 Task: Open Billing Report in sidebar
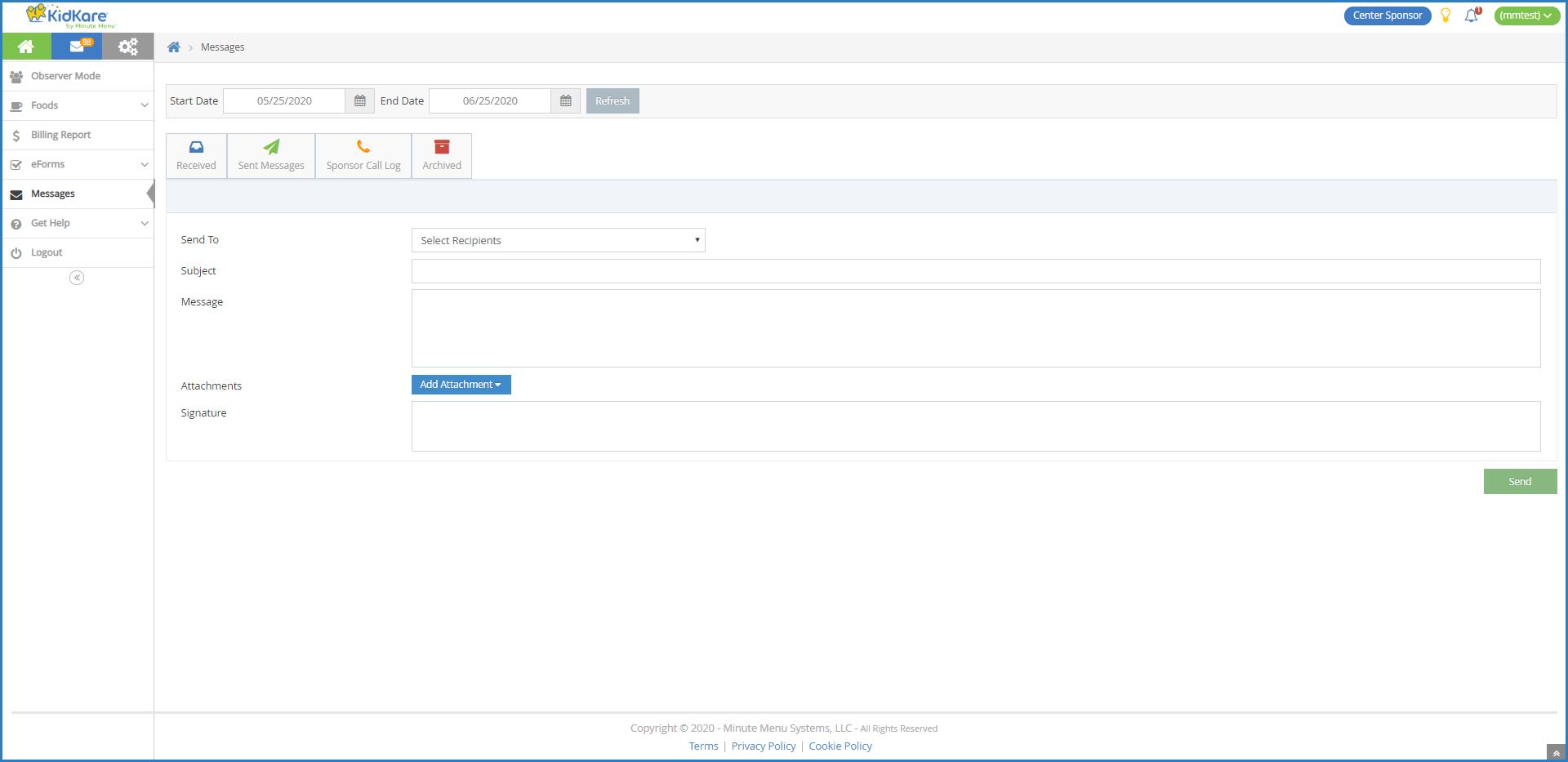78,135
